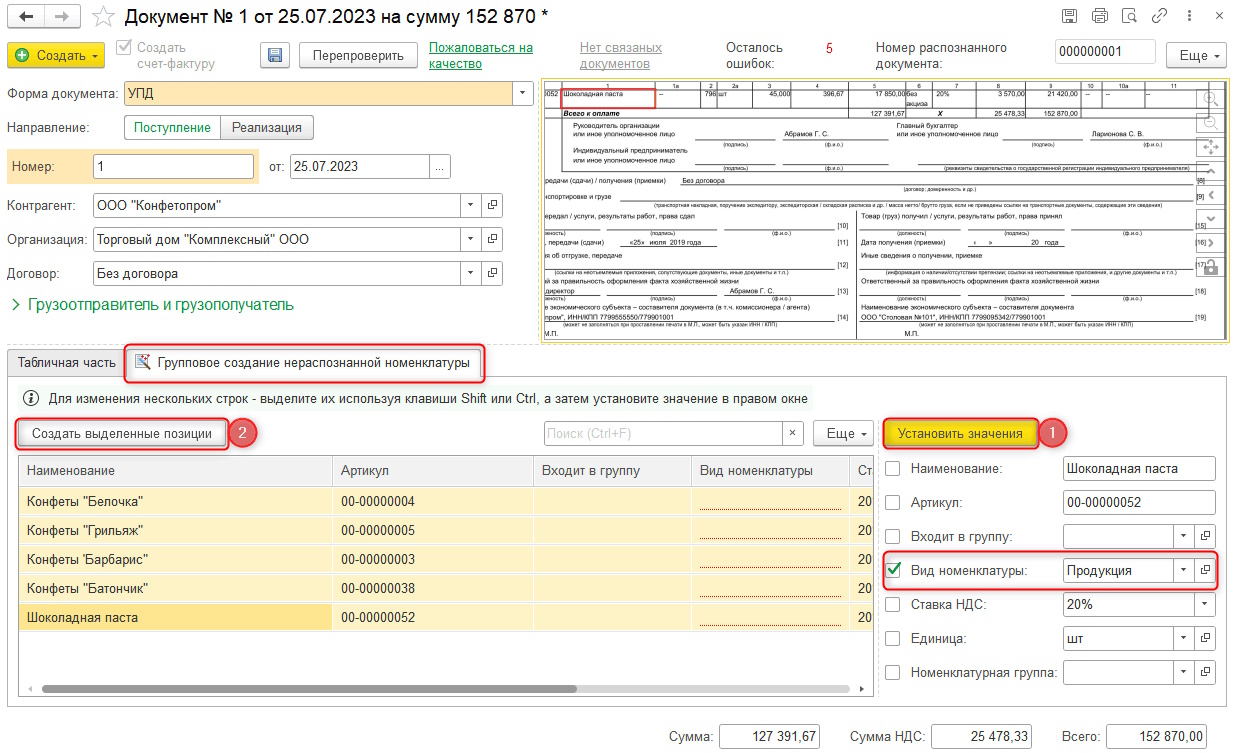
Task: Switch to the Табличная часть tab
Action: (x=65, y=363)
